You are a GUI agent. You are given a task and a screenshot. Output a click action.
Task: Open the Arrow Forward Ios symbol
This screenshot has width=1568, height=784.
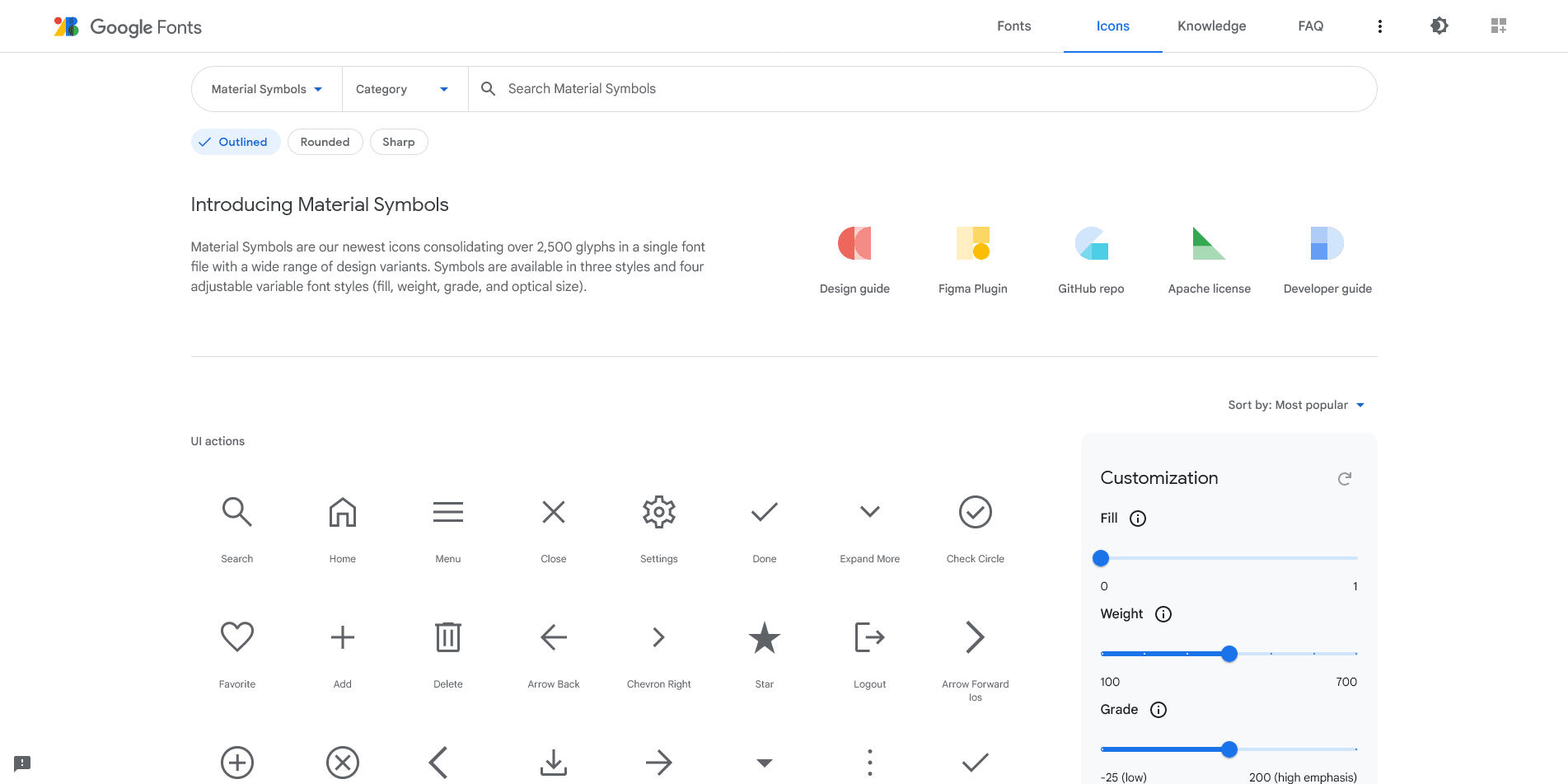(975, 636)
